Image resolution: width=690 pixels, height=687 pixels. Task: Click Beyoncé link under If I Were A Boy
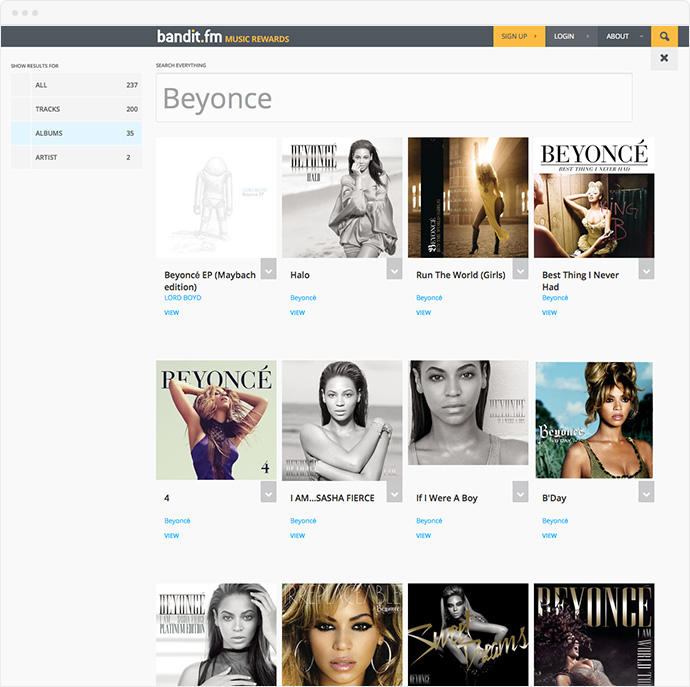coord(429,521)
